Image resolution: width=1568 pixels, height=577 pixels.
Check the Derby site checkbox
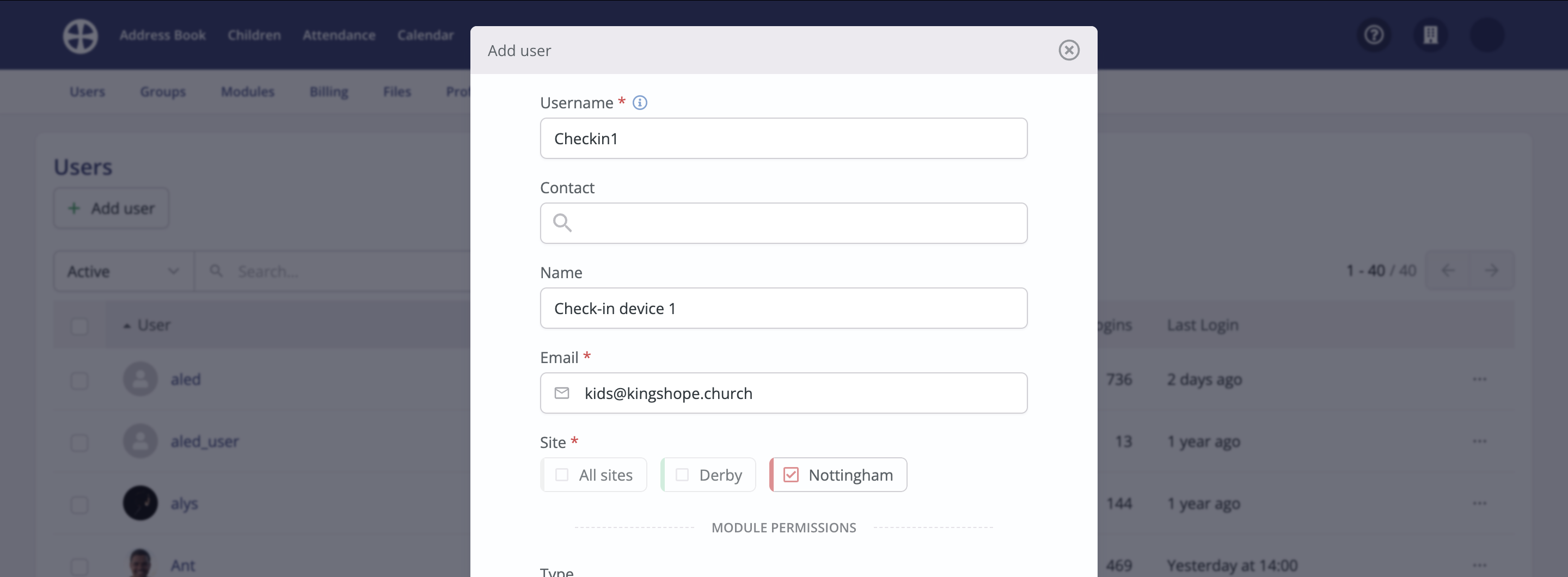coord(682,475)
